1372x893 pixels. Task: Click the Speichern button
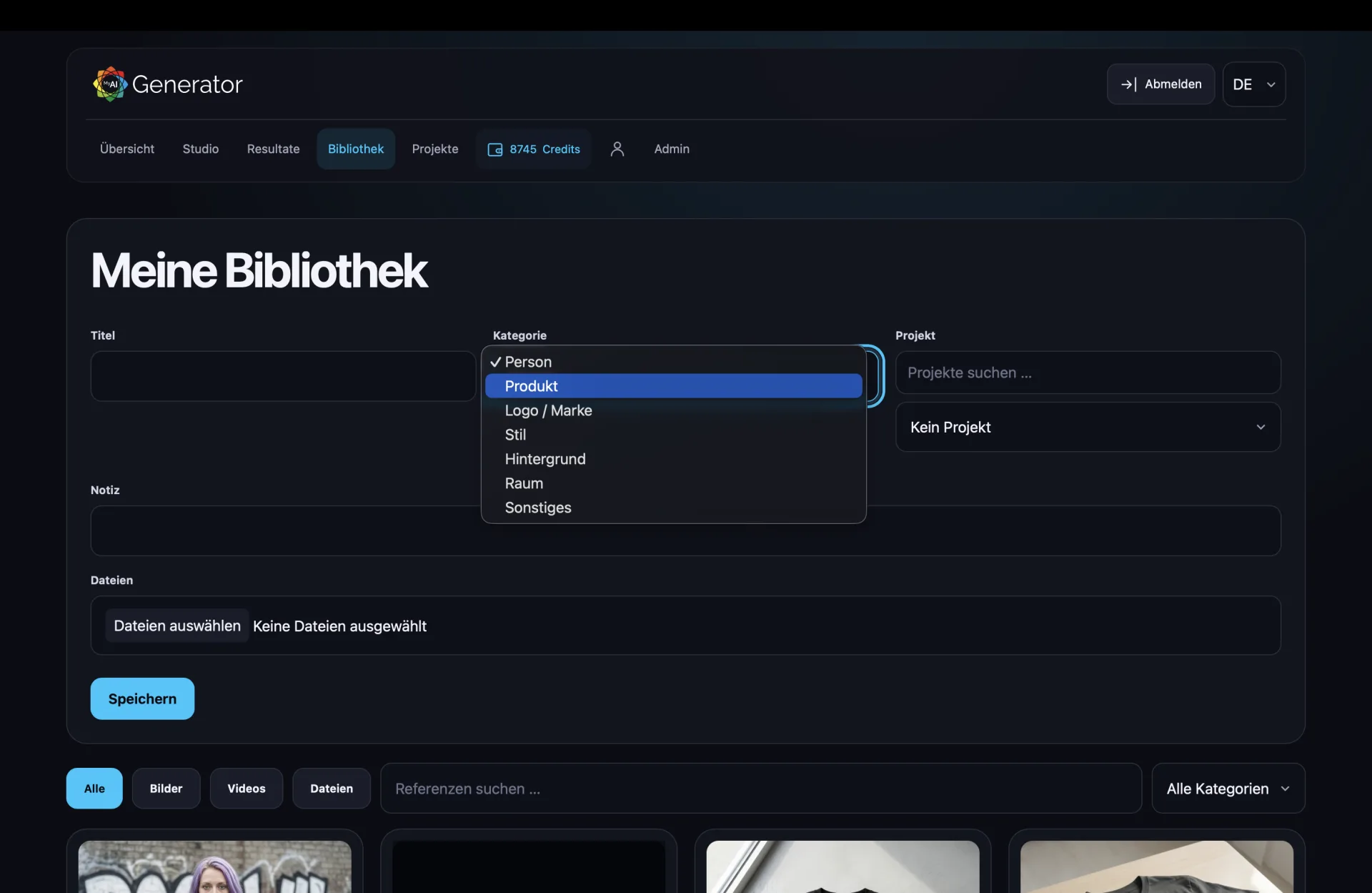coord(142,699)
